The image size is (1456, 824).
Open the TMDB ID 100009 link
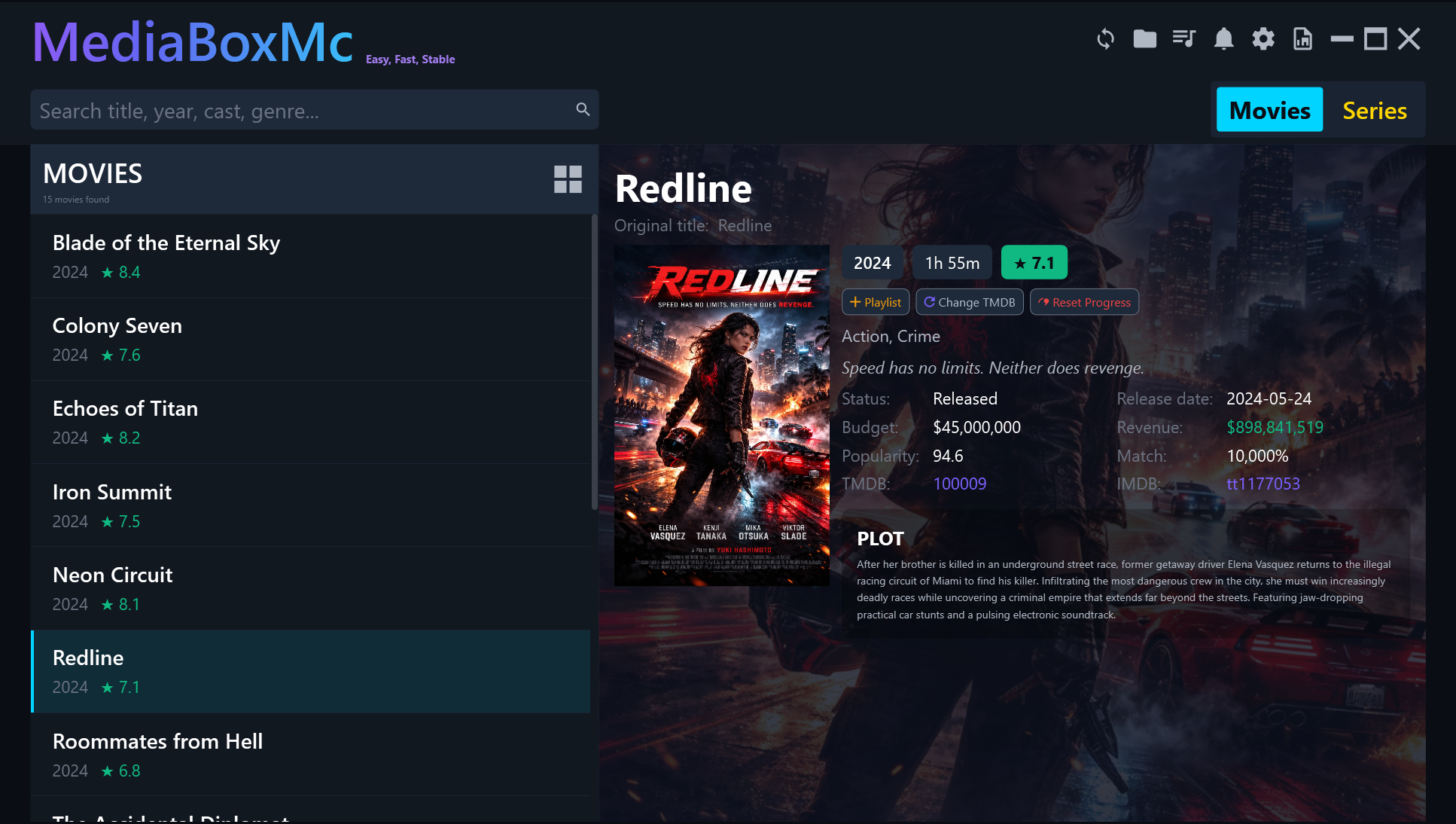tap(959, 484)
